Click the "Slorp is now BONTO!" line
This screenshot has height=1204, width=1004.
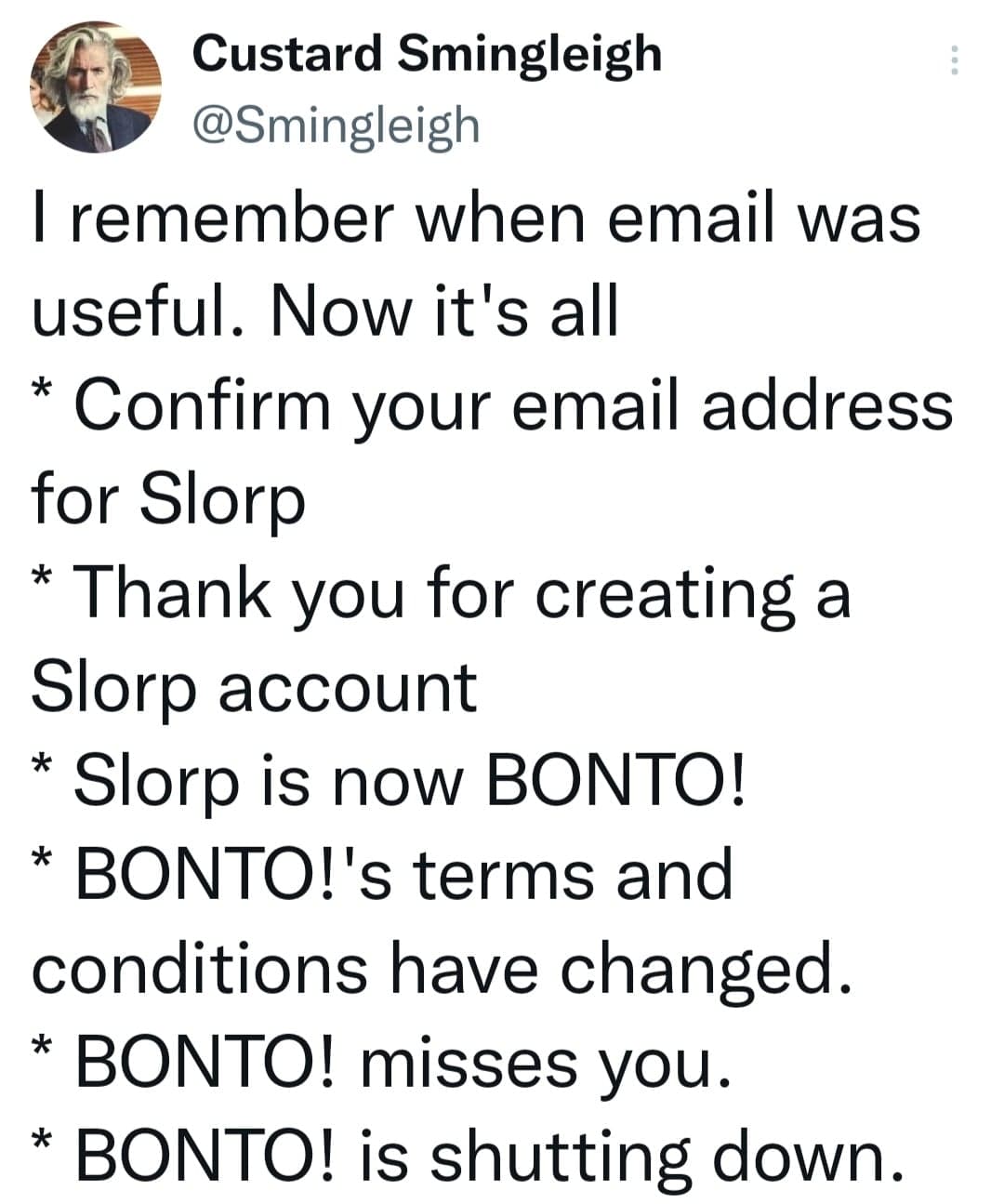tap(410, 781)
